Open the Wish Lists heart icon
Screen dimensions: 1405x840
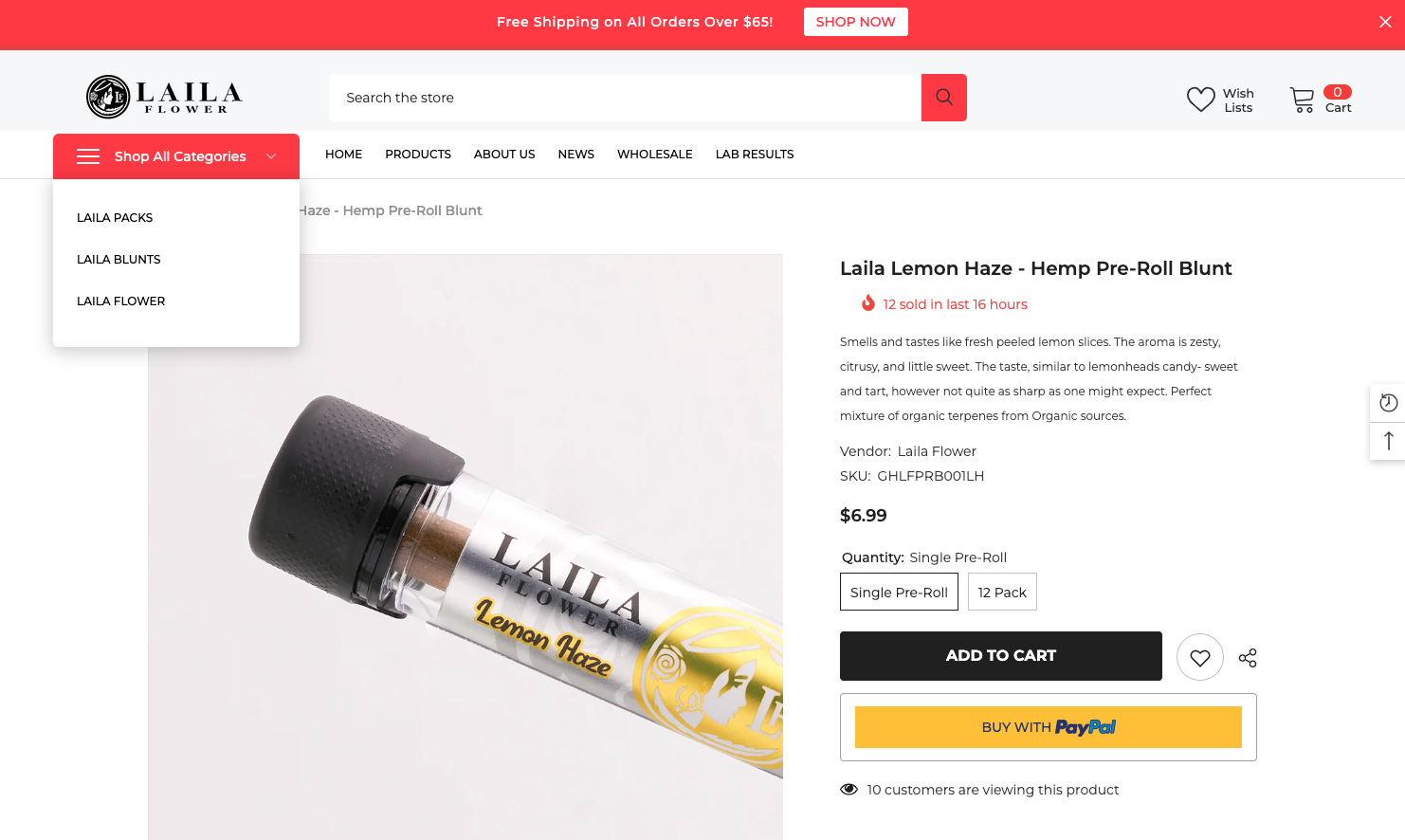point(1200,100)
